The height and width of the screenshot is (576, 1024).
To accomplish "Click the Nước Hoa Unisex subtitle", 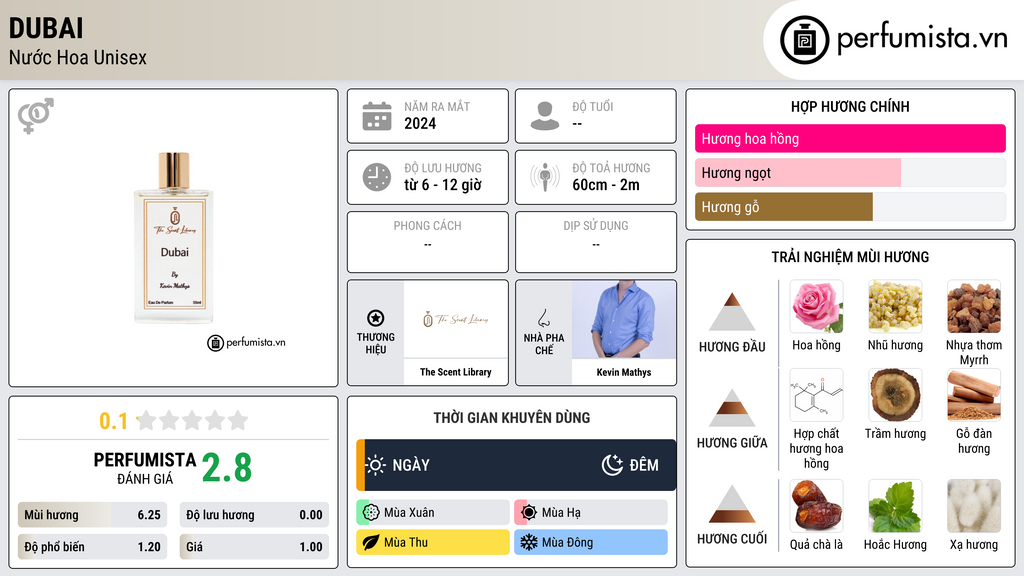I will tap(78, 57).
